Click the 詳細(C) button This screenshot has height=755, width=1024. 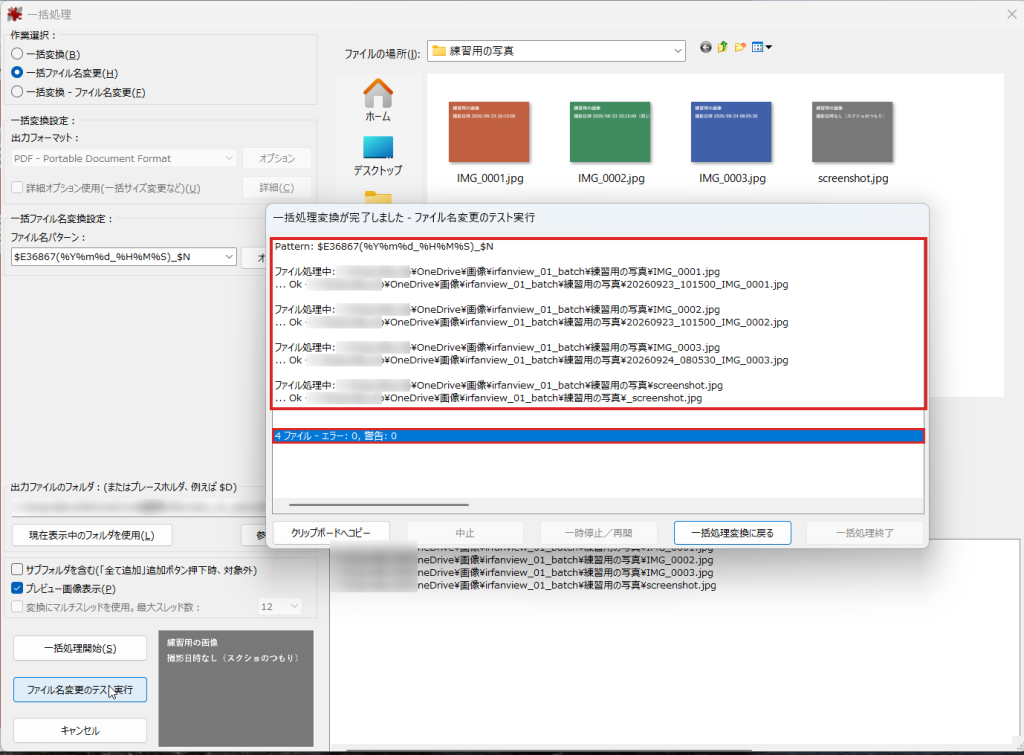(x=277, y=188)
